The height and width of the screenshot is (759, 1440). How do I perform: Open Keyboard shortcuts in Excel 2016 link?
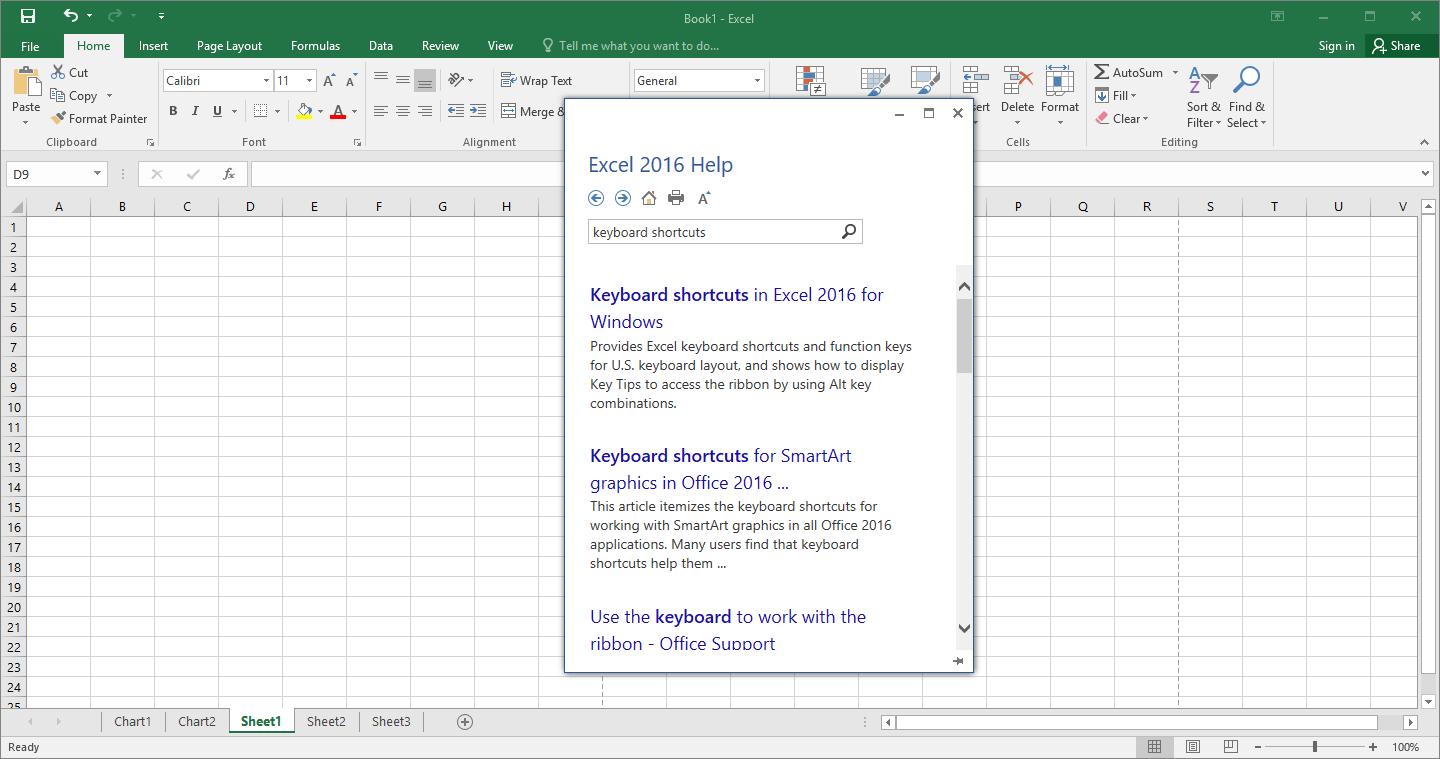[x=737, y=308]
